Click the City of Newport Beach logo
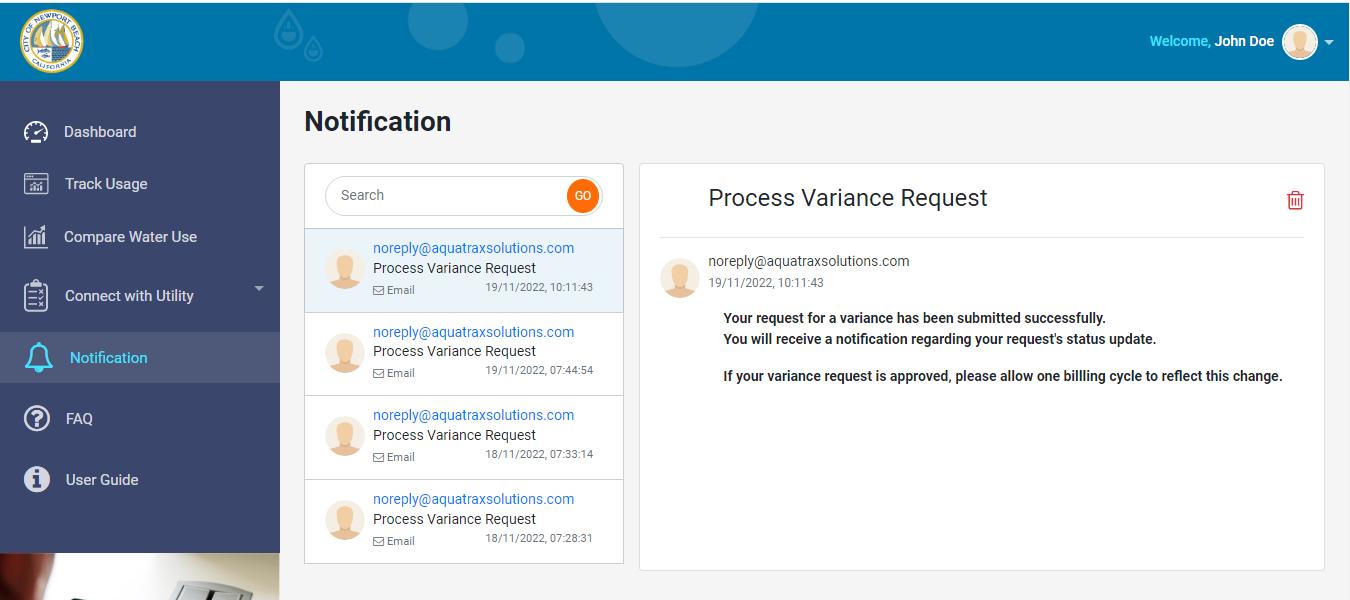 50,41
